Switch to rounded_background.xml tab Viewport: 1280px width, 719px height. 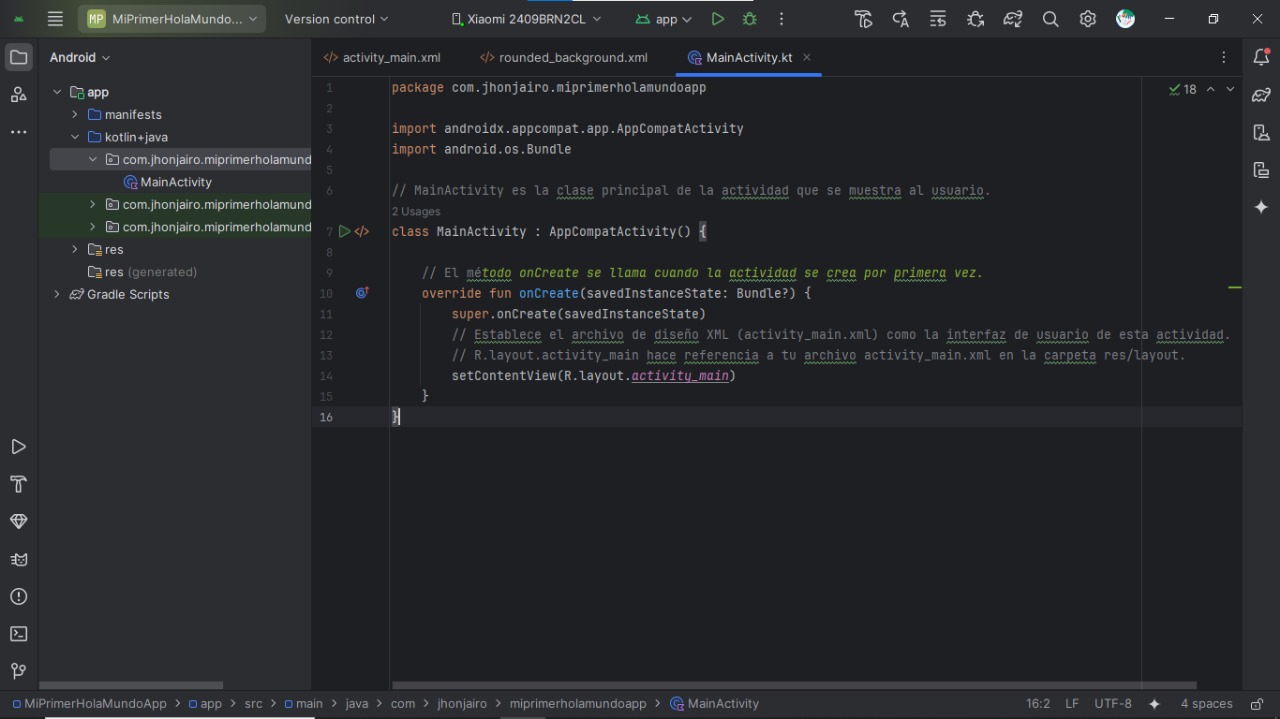(x=563, y=58)
